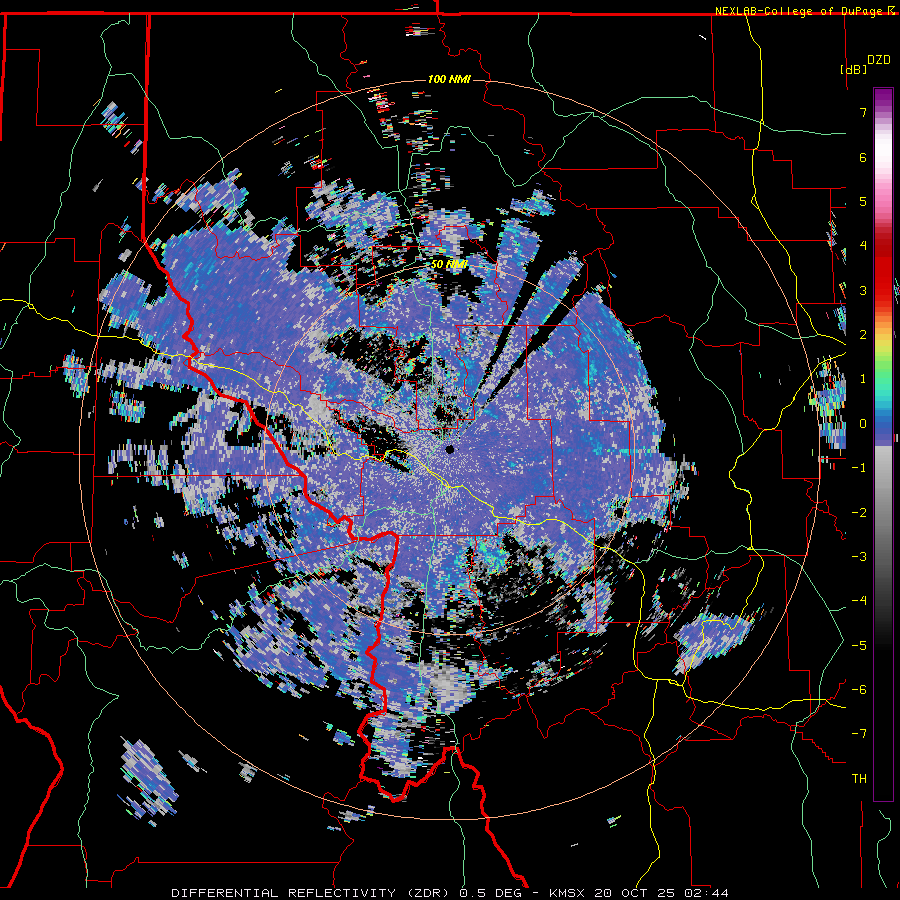900x900 pixels.
Task: Click the black KMSX radar site dot
Action: (x=450, y=449)
